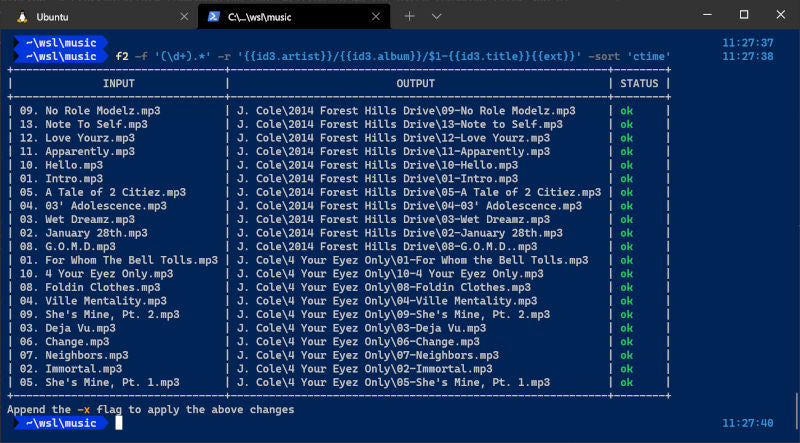
Task: Expand the terminal profiles dropdown chevron
Action: click(436, 17)
